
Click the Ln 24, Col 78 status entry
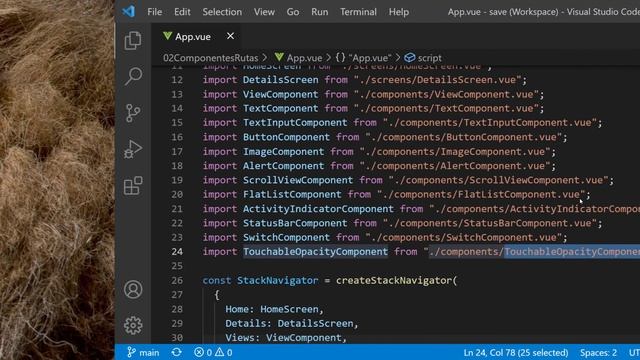pos(516,352)
